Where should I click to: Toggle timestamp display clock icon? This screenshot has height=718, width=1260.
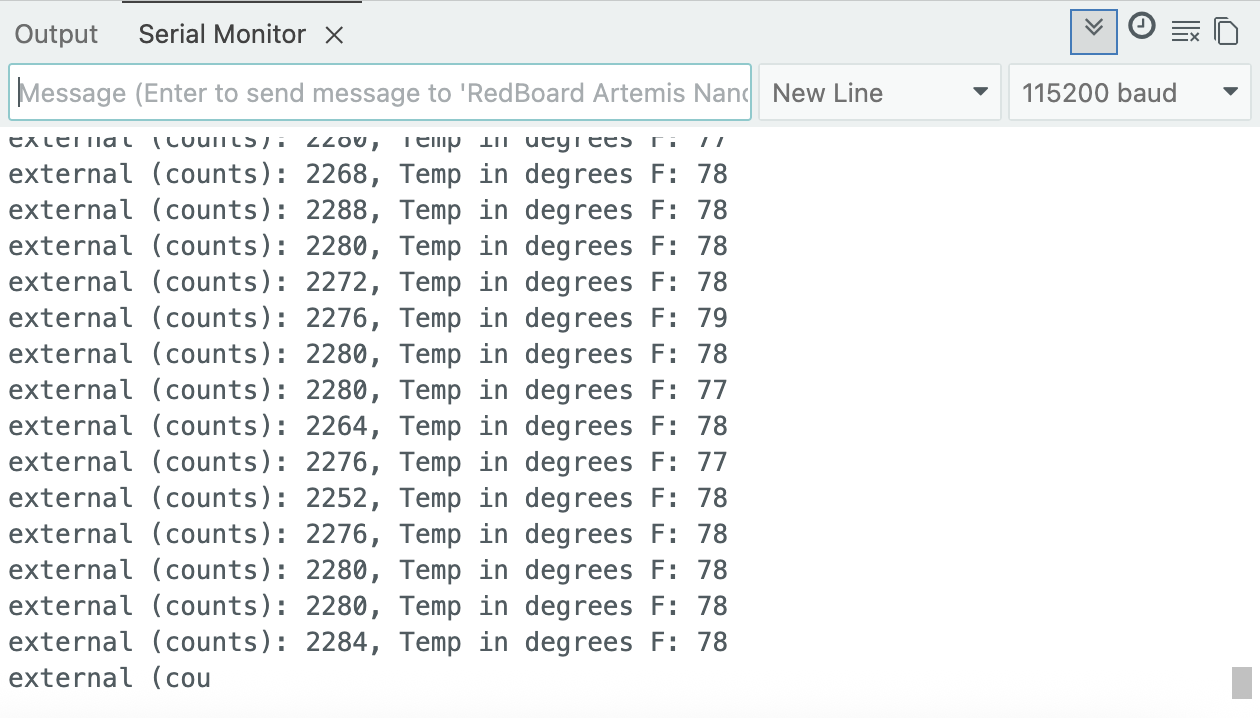coord(1141,27)
